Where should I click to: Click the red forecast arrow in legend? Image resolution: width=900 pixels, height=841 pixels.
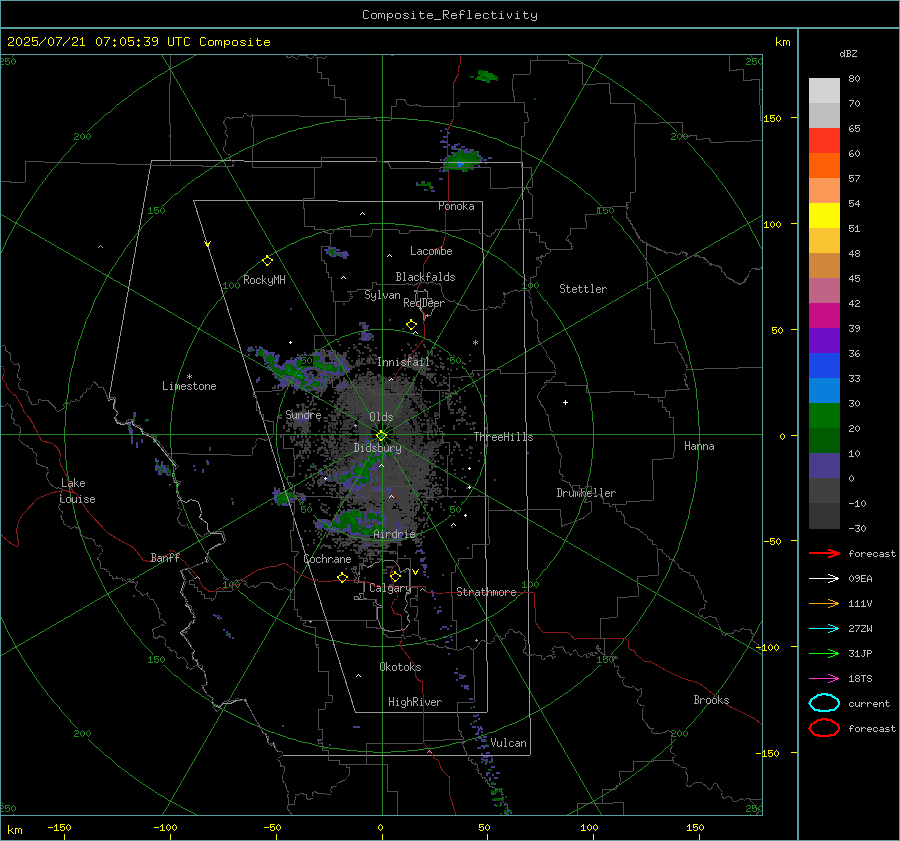click(824, 553)
